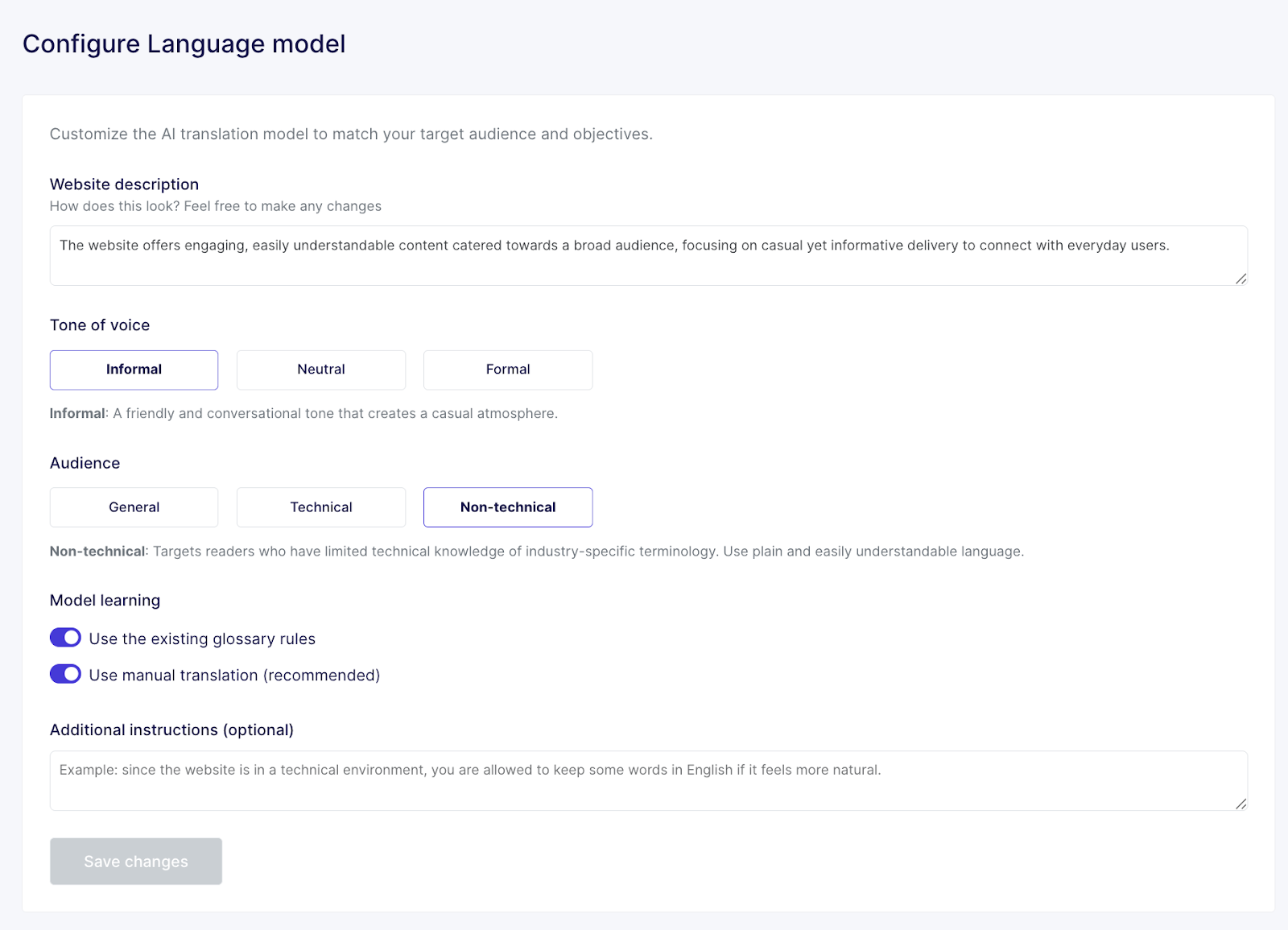Select the Neutral tone of voice

click(320, 370)
